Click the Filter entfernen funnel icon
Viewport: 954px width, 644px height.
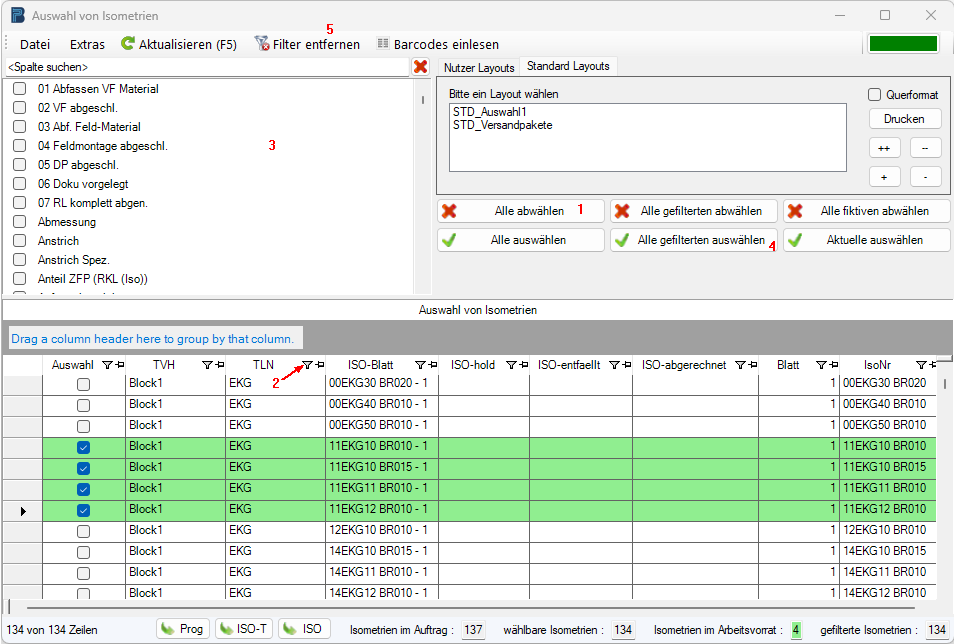coord(262,44)
